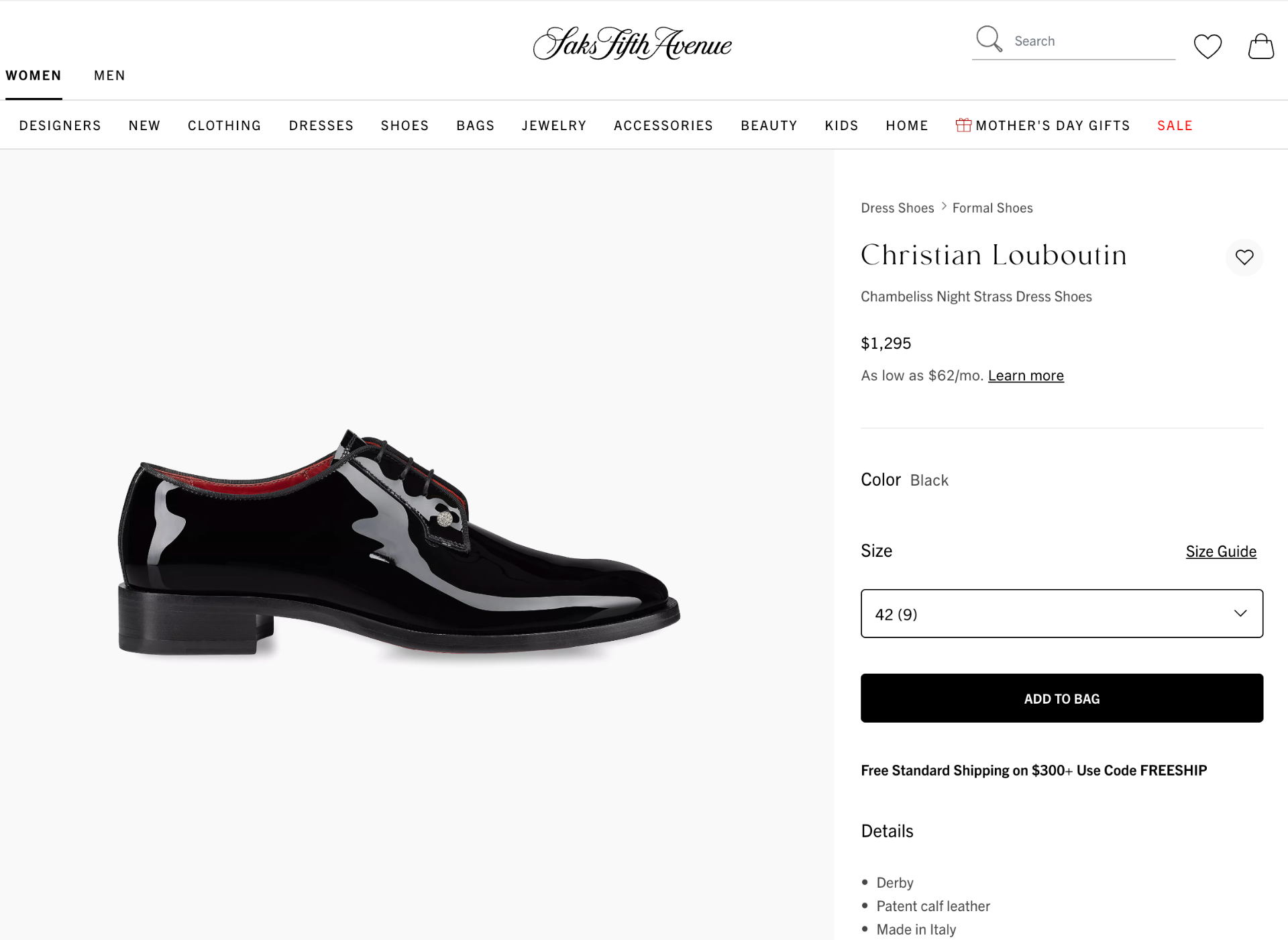Click the black dress shoe product image
This screenshot has height=940, width=1288.
402,543
